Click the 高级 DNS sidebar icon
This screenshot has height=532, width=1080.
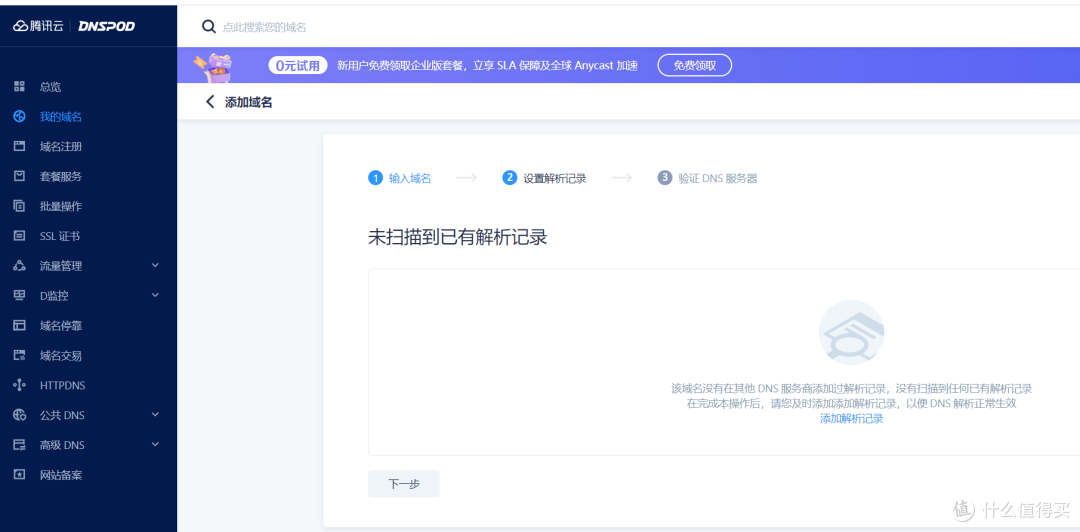point(19,445)
